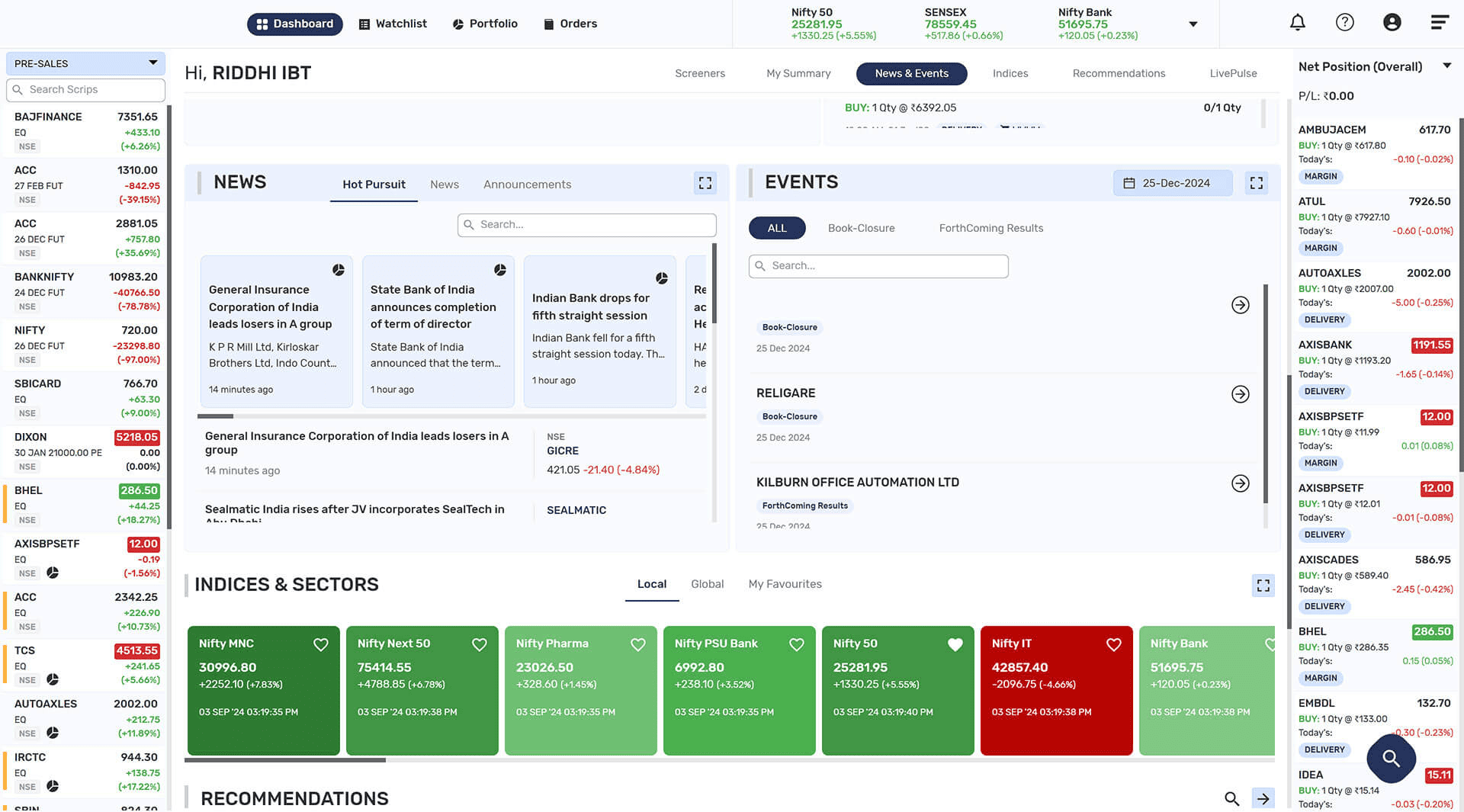Click the pie chart icon beside AXISBPSETF watchlist row
Viewport: 1464px width, 812px height.
53,573
